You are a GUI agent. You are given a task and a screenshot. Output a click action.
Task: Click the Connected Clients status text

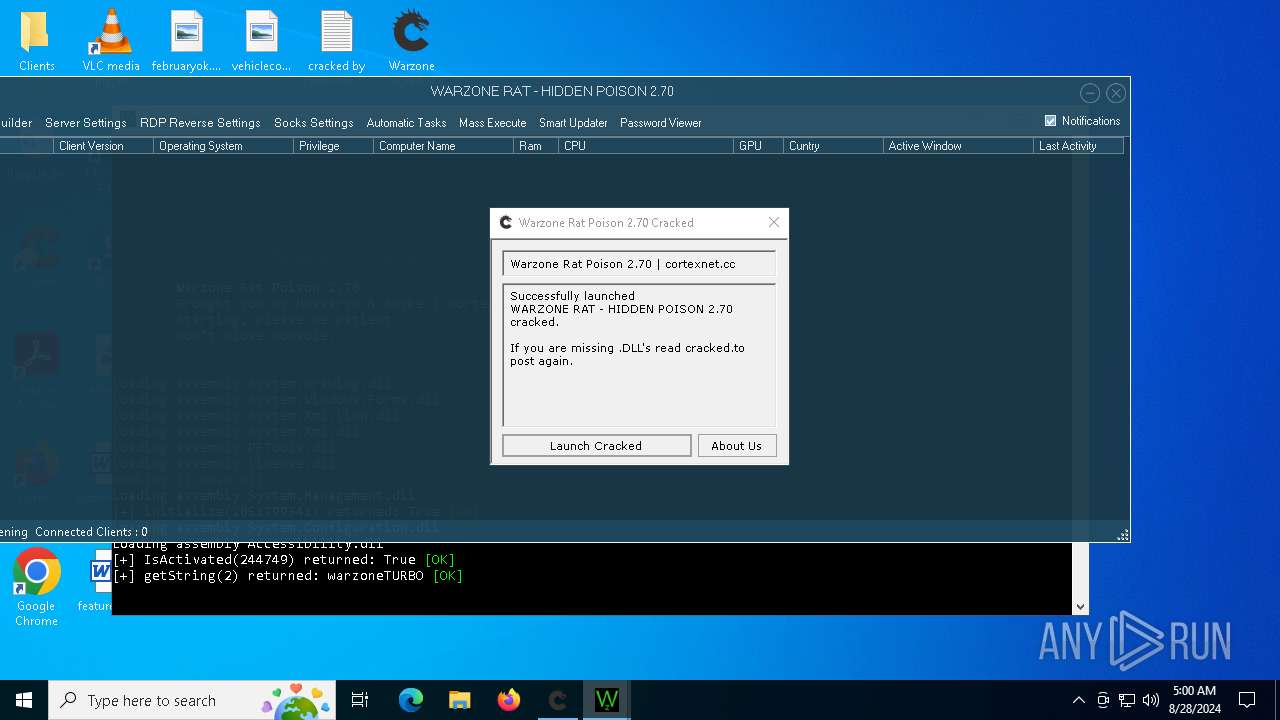pyautogui.click(x=91, y=532)
